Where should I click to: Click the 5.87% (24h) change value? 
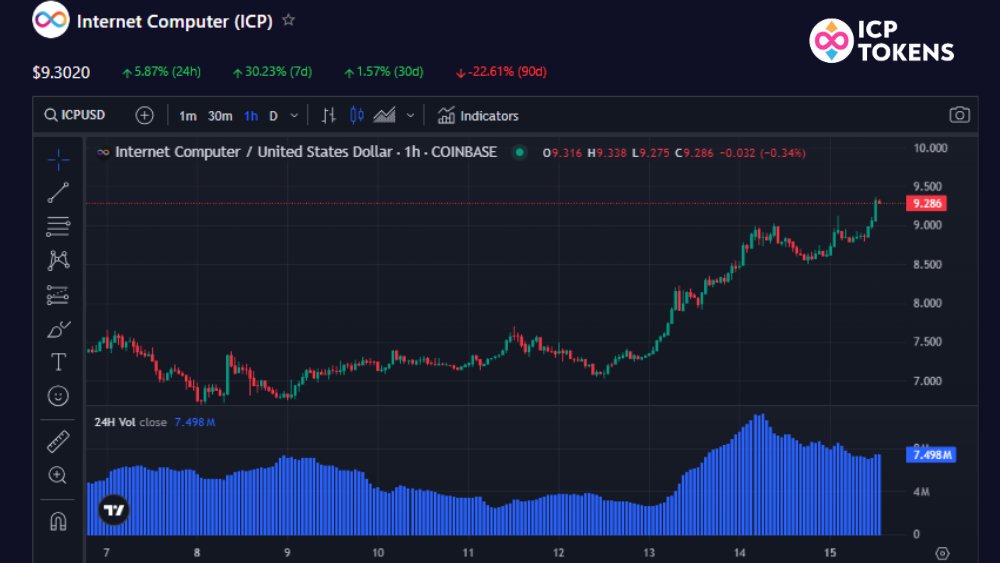click(x=161, y=71)
